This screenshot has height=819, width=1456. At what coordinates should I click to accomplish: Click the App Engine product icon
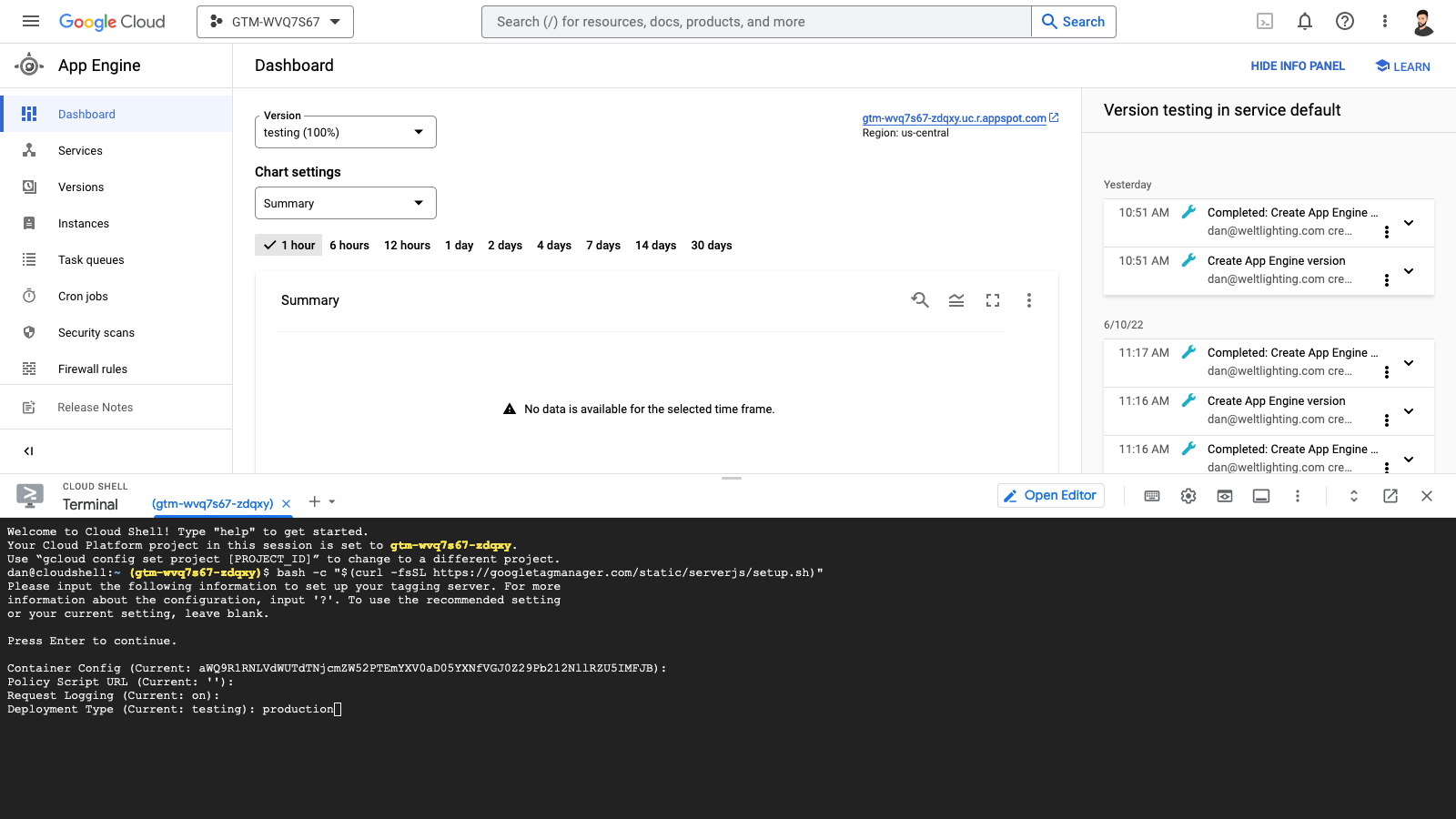(29, 65)
